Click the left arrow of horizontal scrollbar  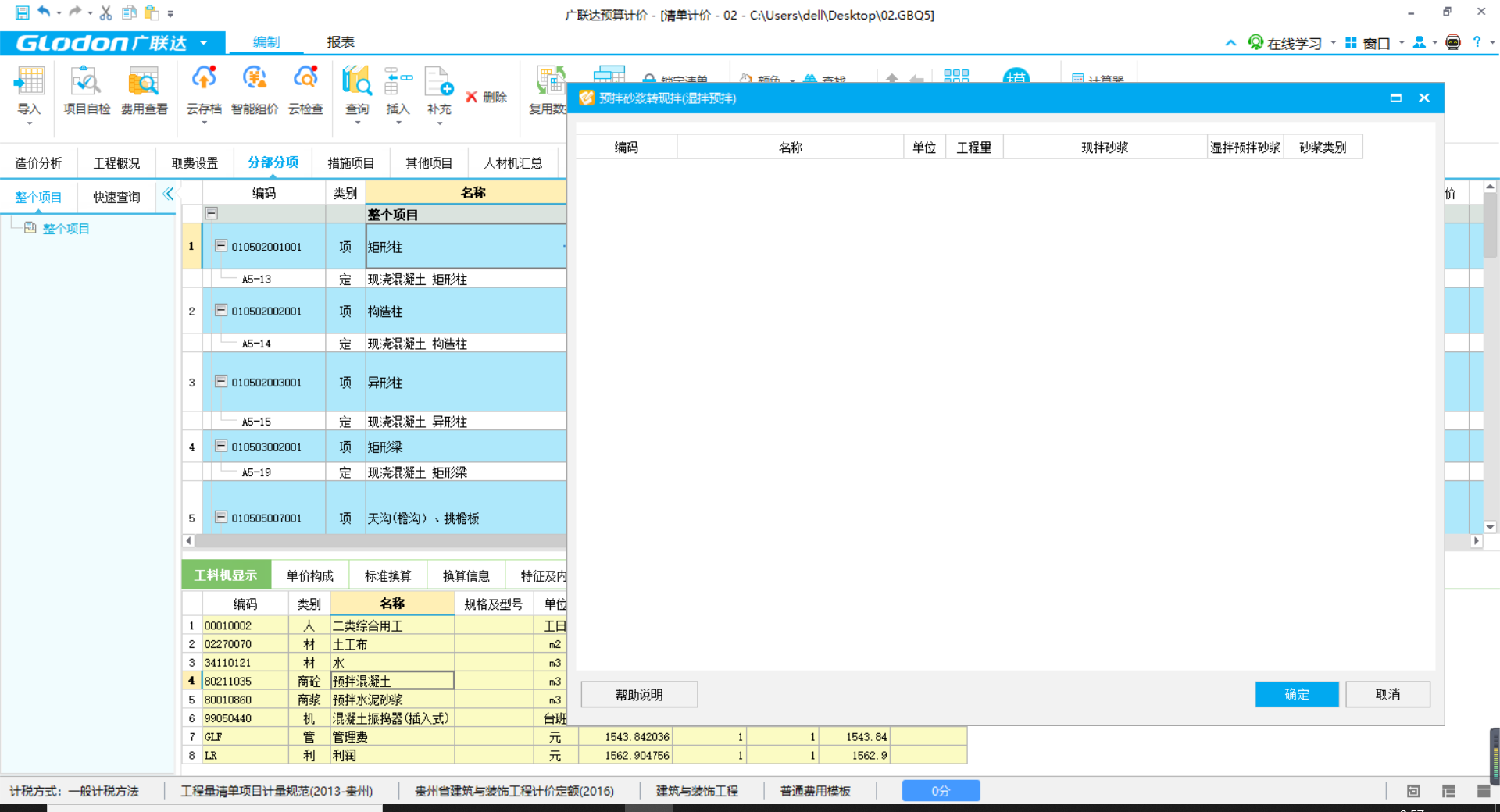188,540
